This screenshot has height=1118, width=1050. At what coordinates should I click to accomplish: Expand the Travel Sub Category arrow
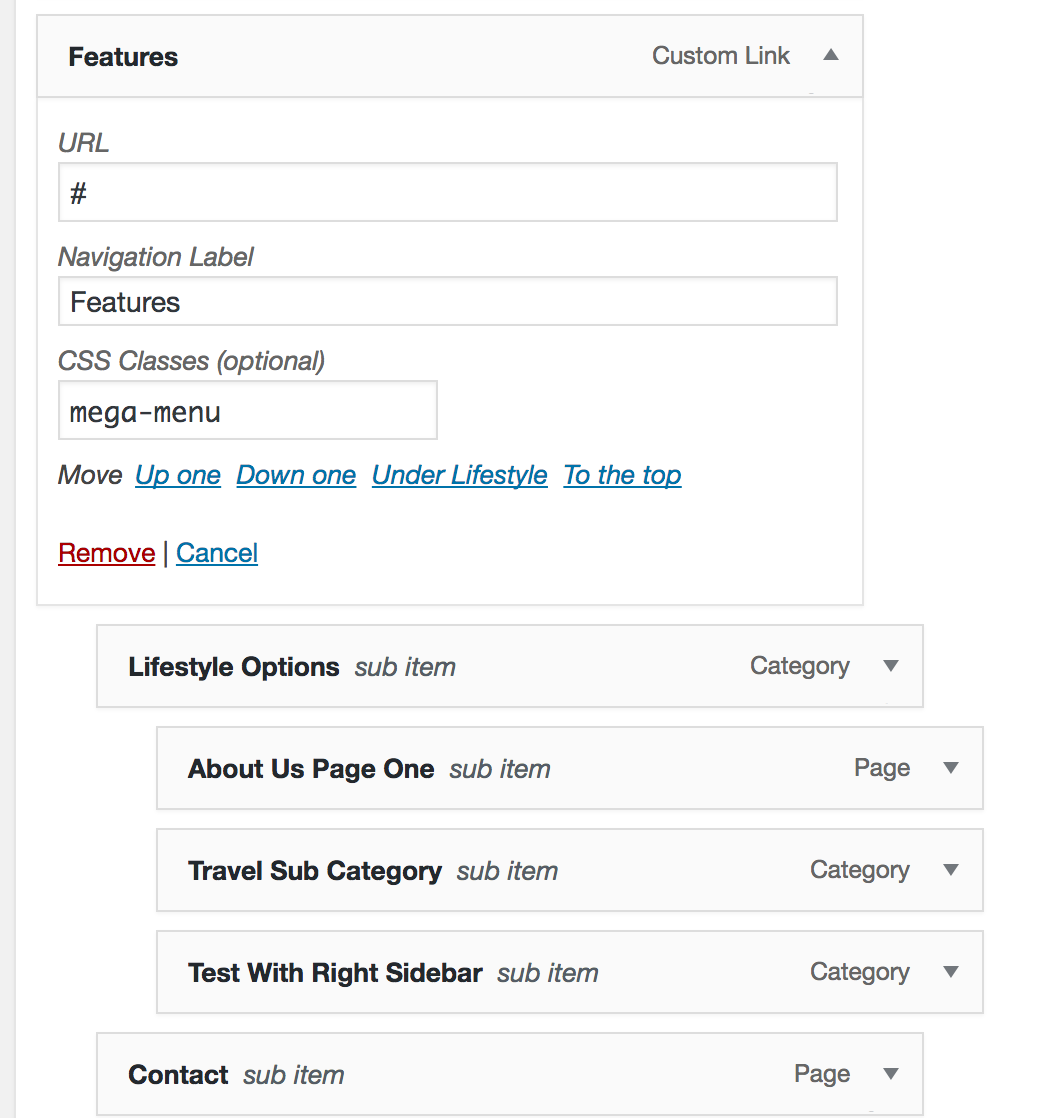click(951, 870)
